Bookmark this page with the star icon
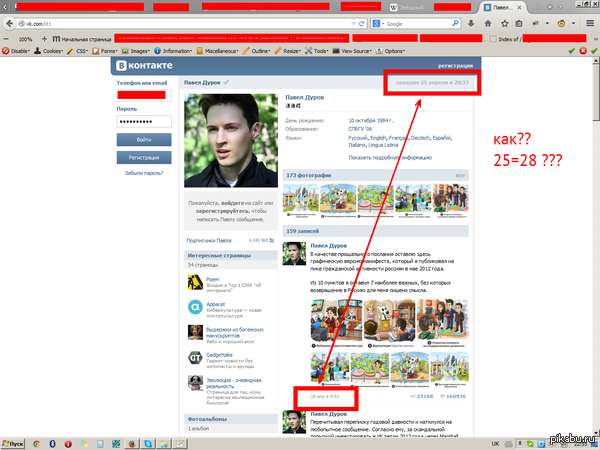 point(505,24)
